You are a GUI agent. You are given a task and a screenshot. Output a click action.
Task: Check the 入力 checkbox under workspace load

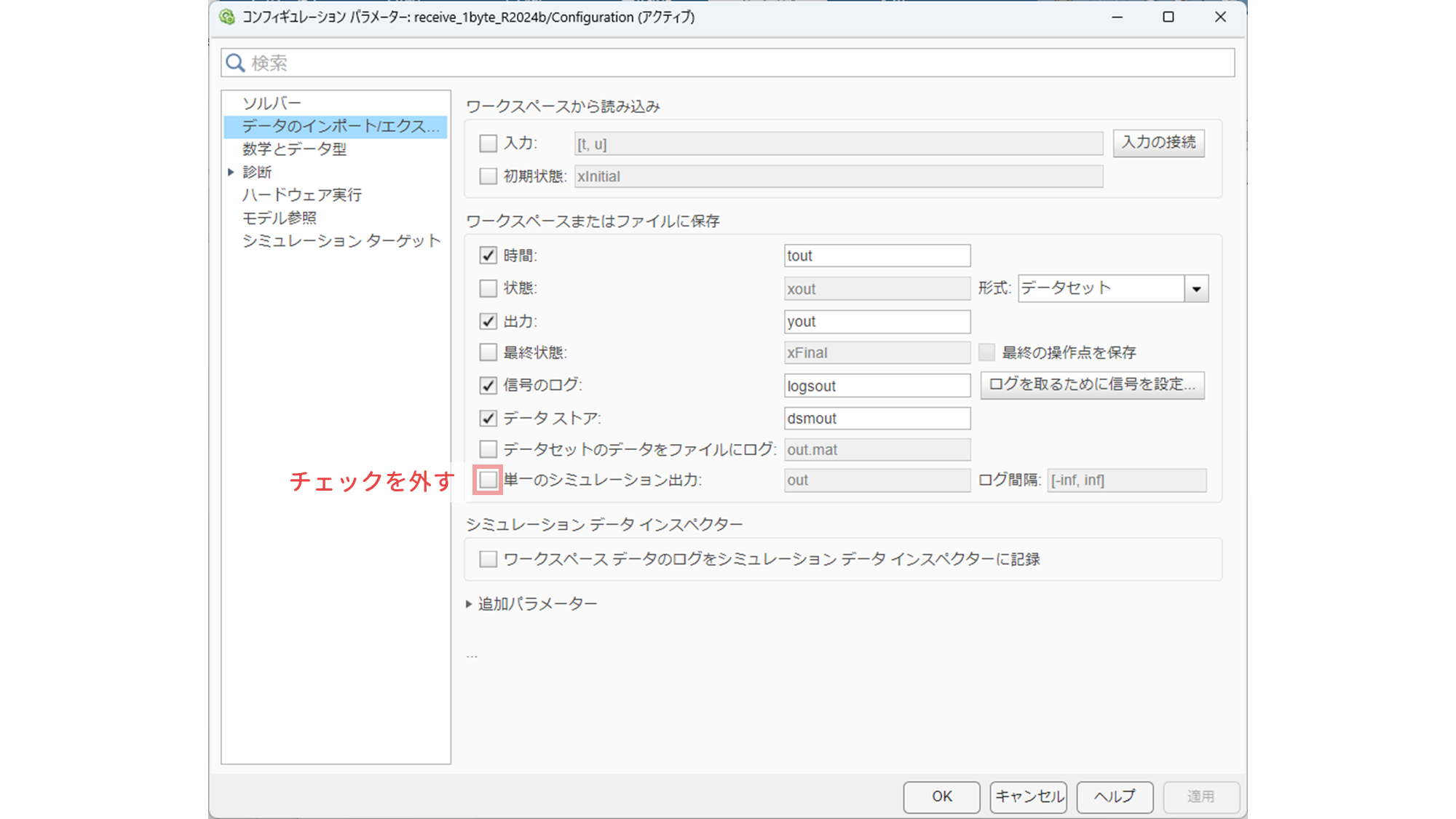[x=488, y=143]
